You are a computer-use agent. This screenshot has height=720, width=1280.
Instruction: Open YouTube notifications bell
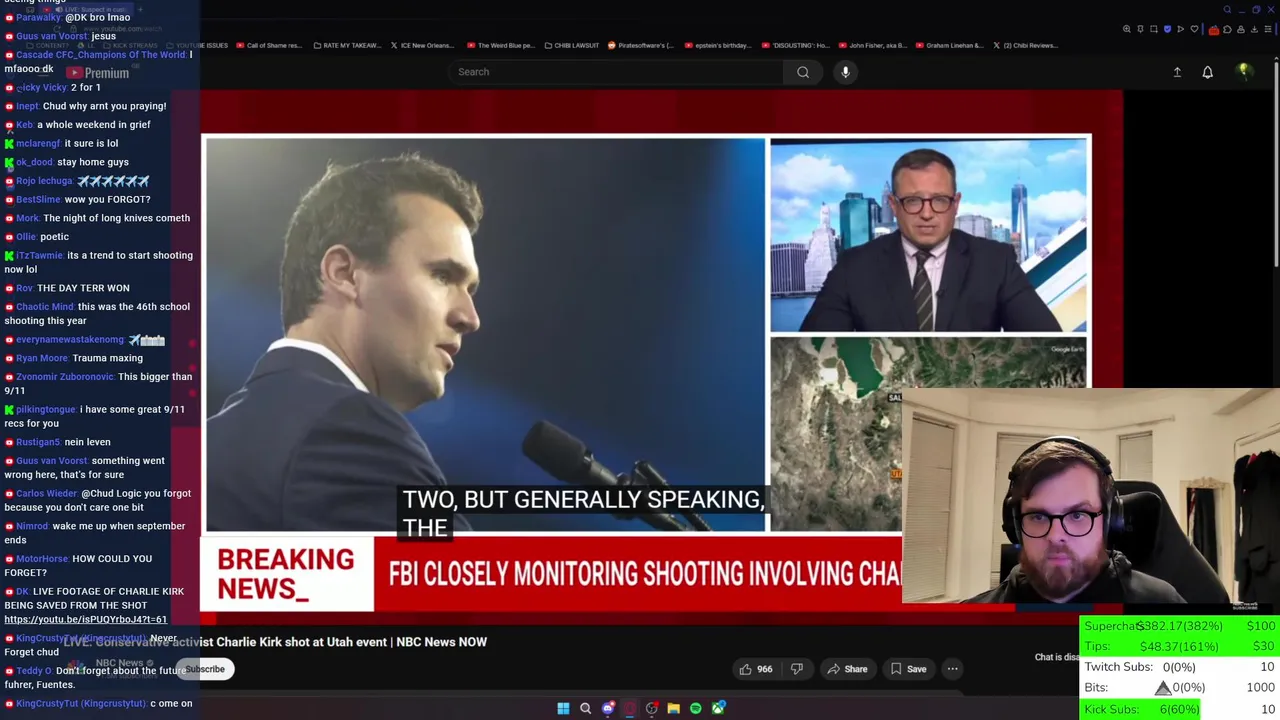pyautogui.click(x=1207, y=72)
